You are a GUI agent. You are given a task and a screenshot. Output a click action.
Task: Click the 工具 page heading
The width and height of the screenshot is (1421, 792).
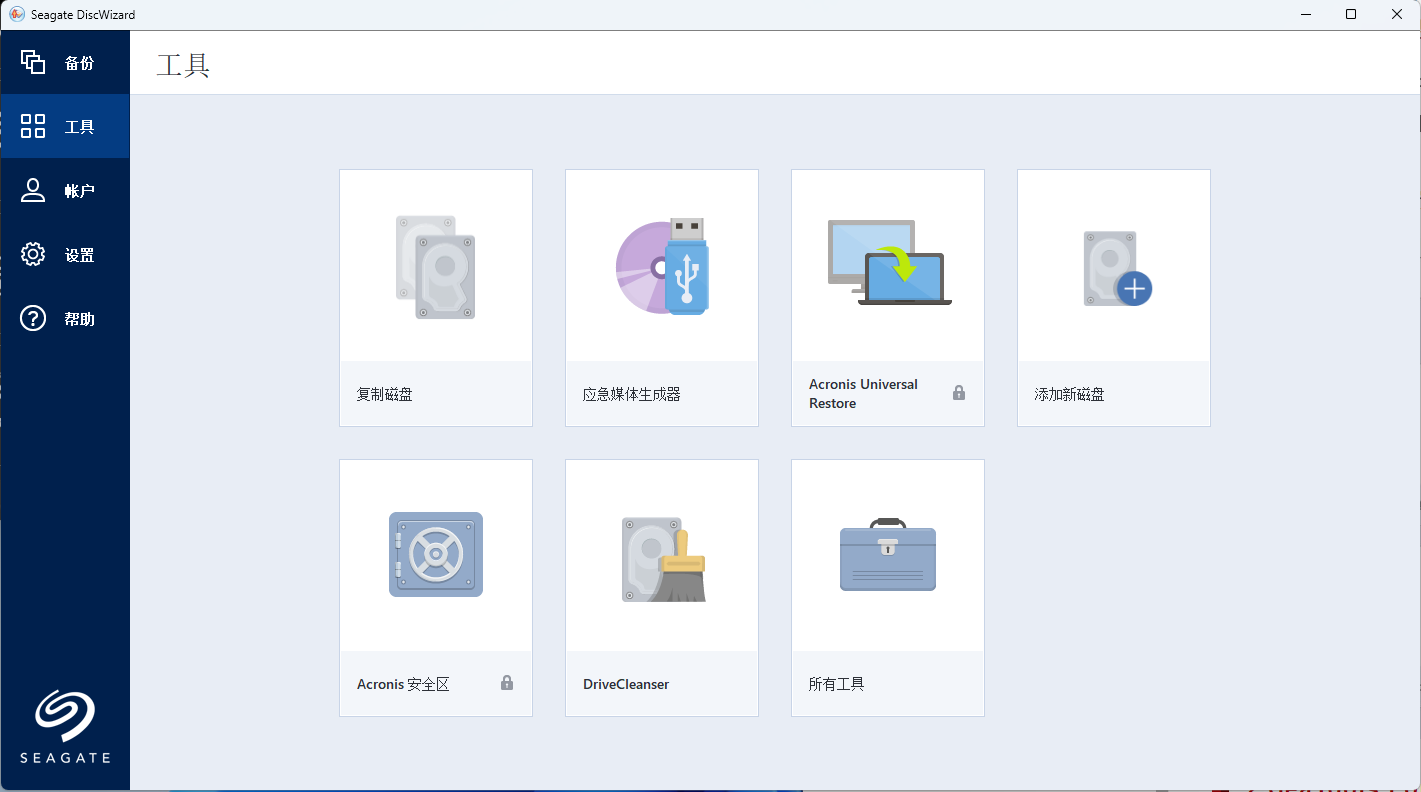tap(183, 66)
